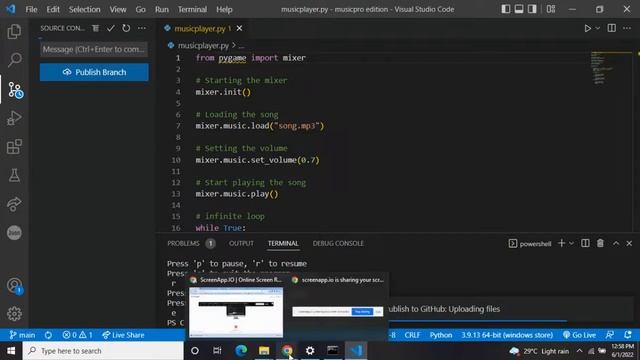The height and width of the screenshot is (360, 640).
Task: Maximize the terminal panel with chevron
Action: pyautogui.click(x=616, y=243)
